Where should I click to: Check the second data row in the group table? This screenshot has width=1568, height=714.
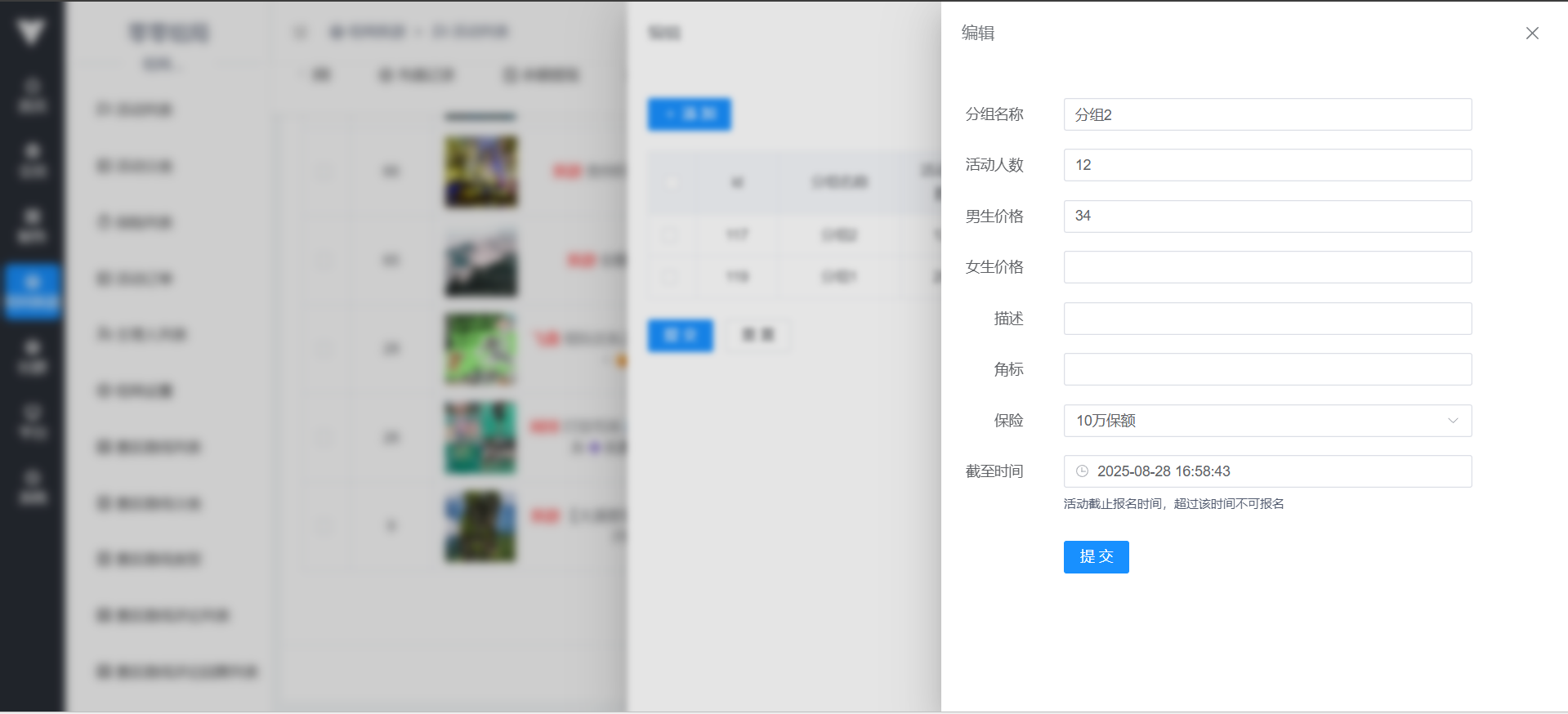click(669, 277)
